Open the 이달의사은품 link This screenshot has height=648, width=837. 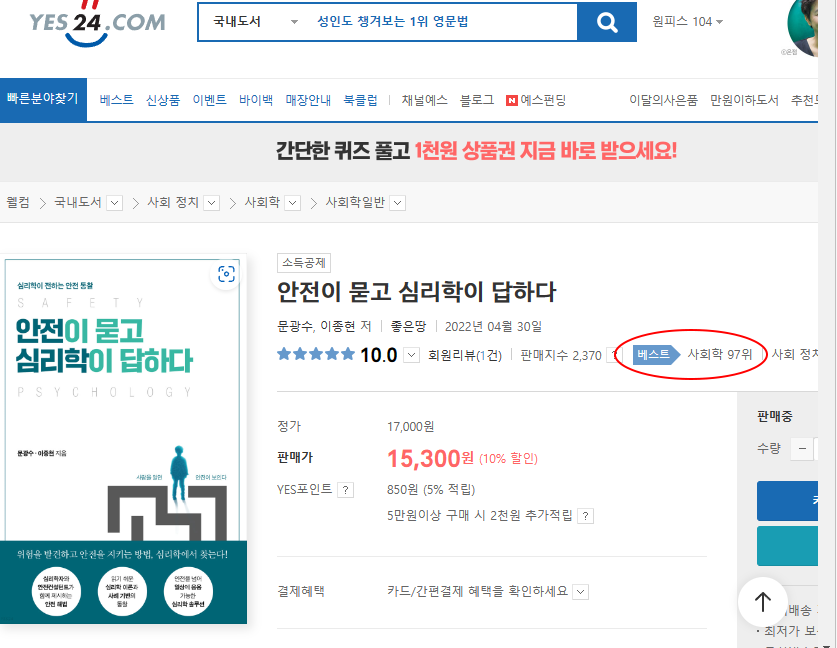(663, 100)
